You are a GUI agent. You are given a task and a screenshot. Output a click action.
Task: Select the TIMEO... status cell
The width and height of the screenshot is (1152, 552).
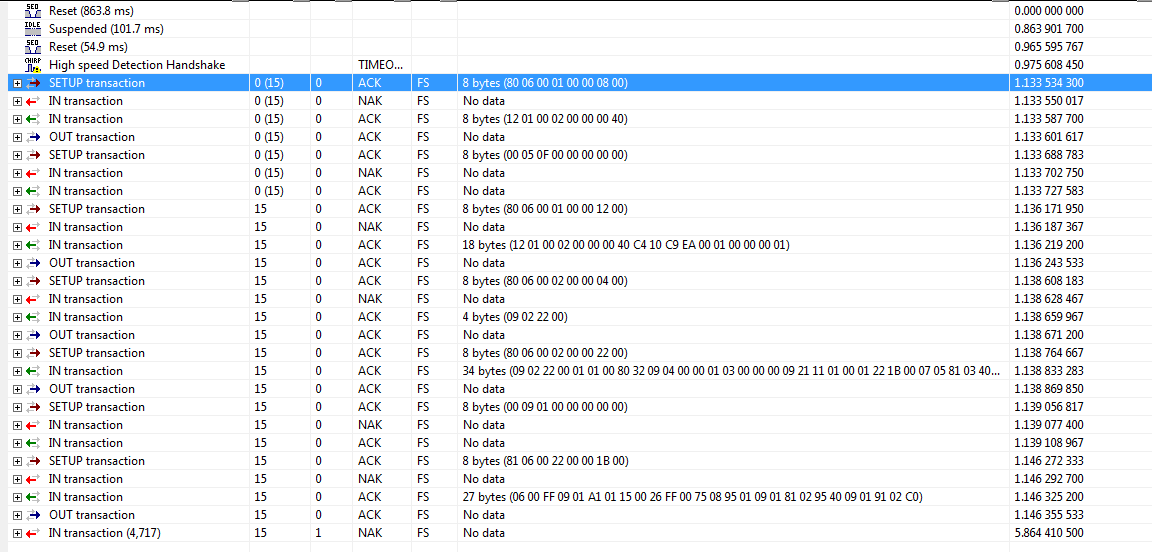point(380,65)
